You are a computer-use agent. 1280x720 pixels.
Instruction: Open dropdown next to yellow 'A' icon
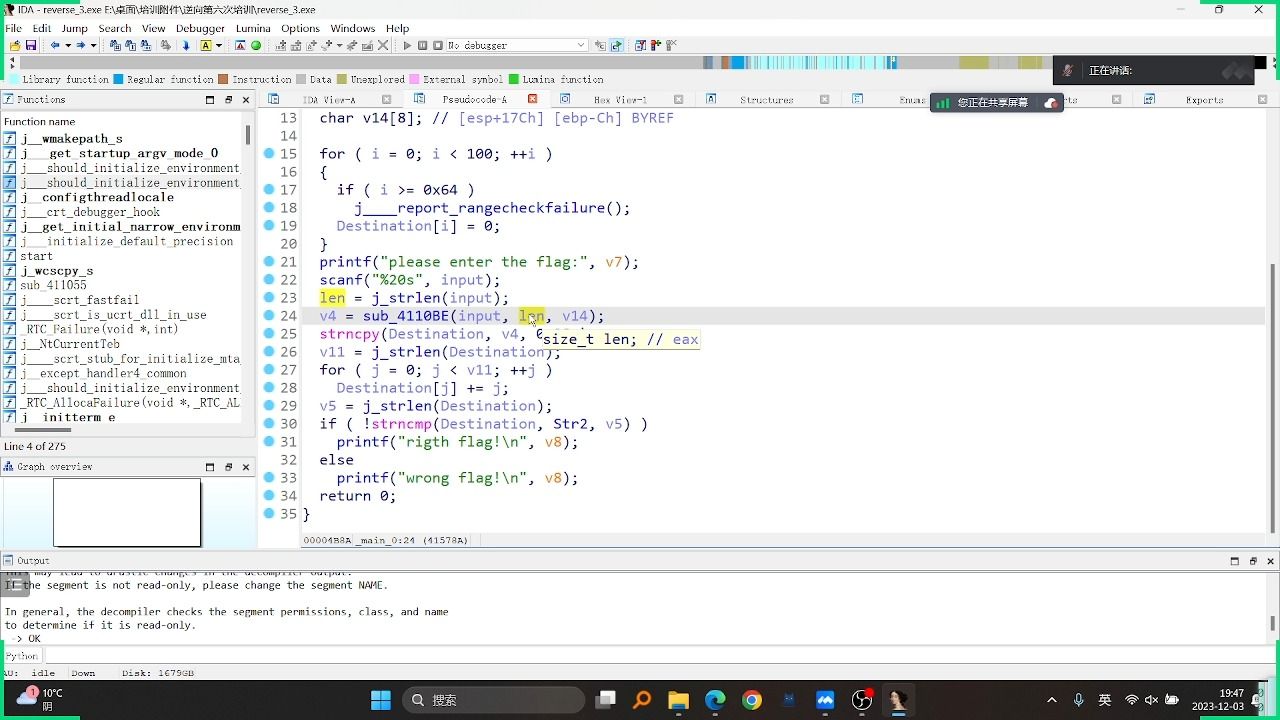pyautogui.click(x=218, y=45)
